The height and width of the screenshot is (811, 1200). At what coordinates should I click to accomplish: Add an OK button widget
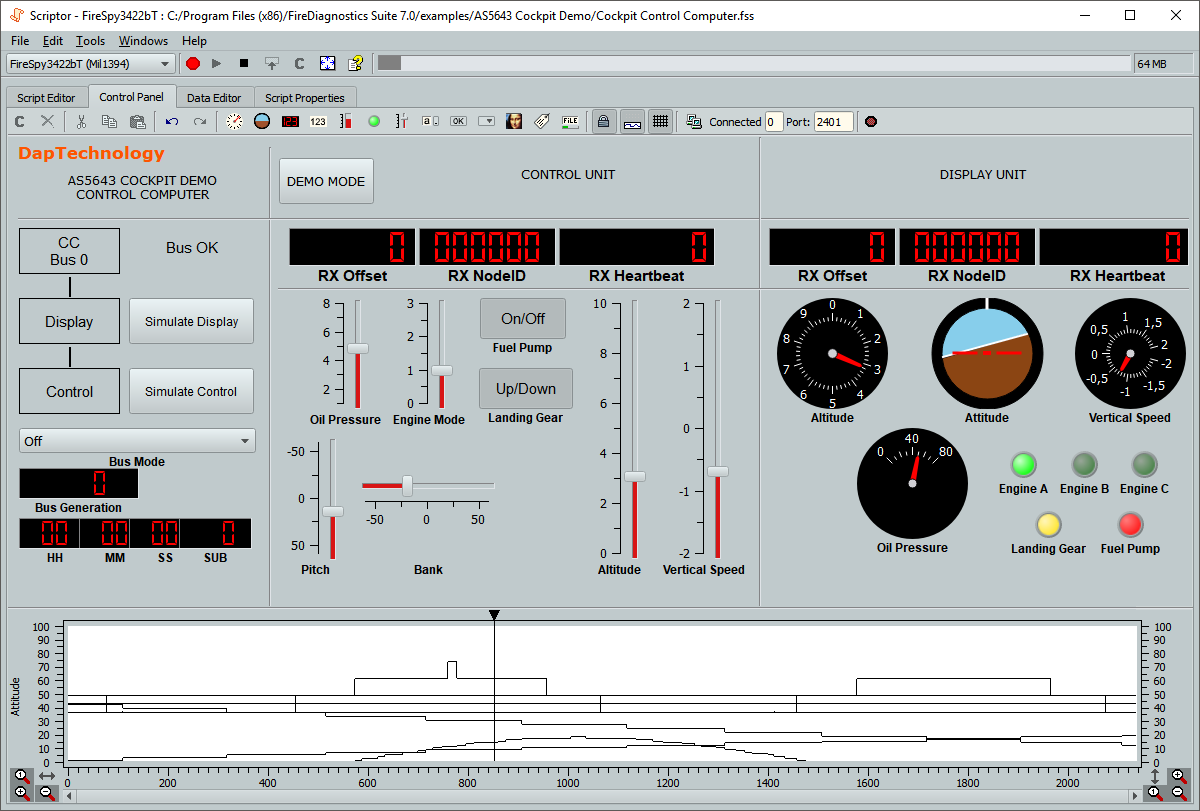coord(458,122)
